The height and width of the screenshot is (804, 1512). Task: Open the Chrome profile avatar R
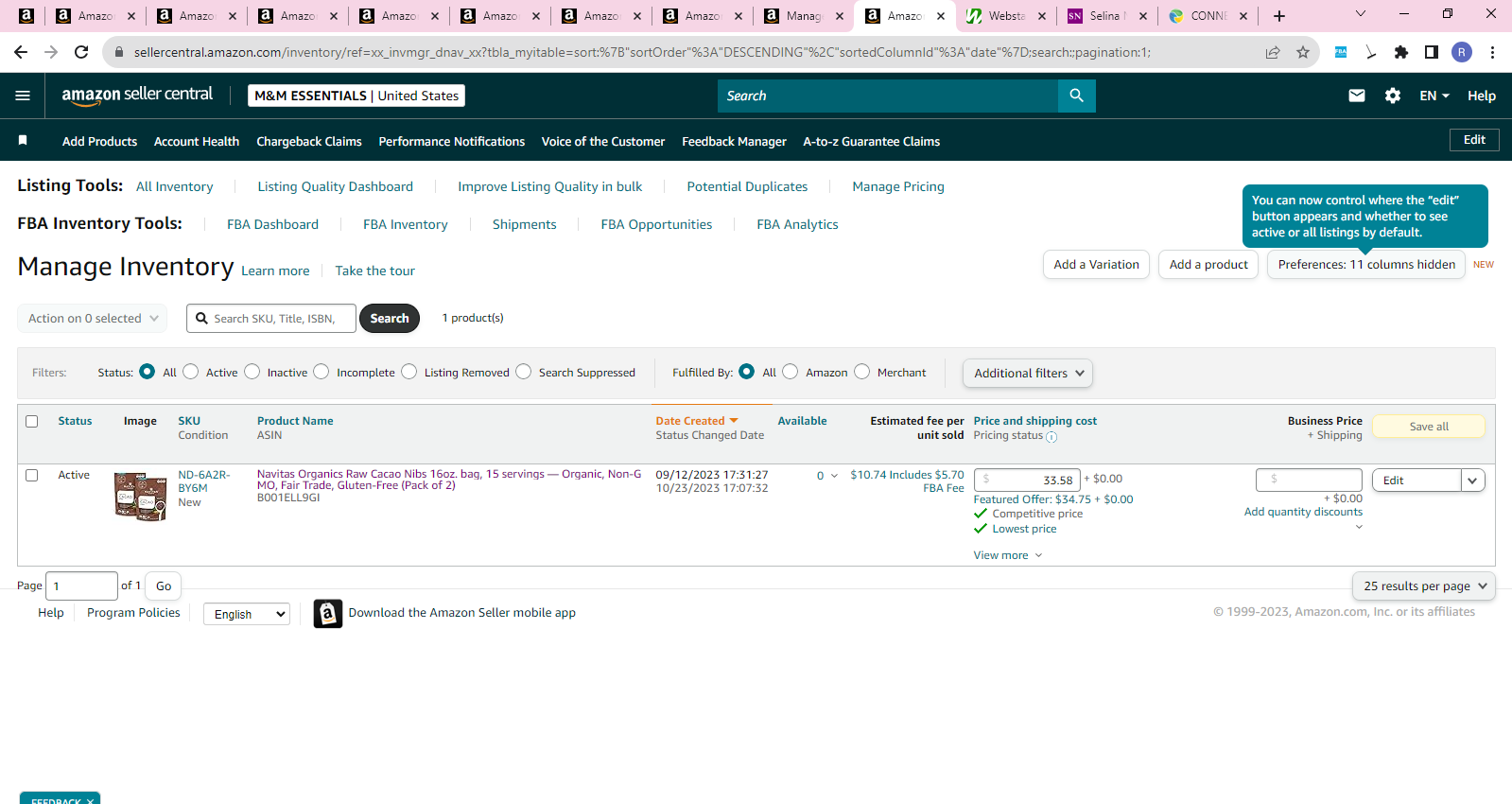point(1462,52)
